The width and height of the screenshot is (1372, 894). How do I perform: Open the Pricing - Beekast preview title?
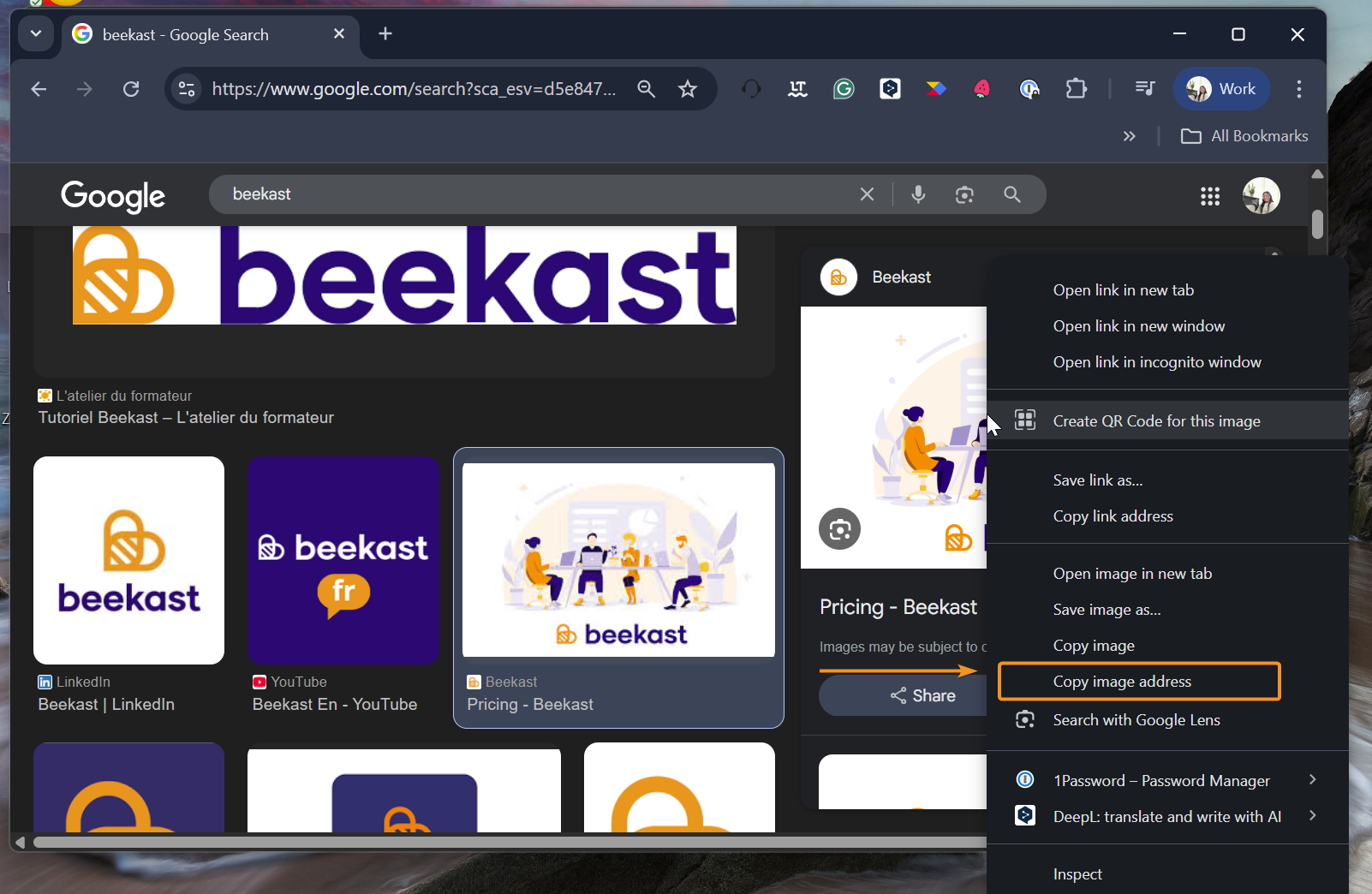coord(898,607)
